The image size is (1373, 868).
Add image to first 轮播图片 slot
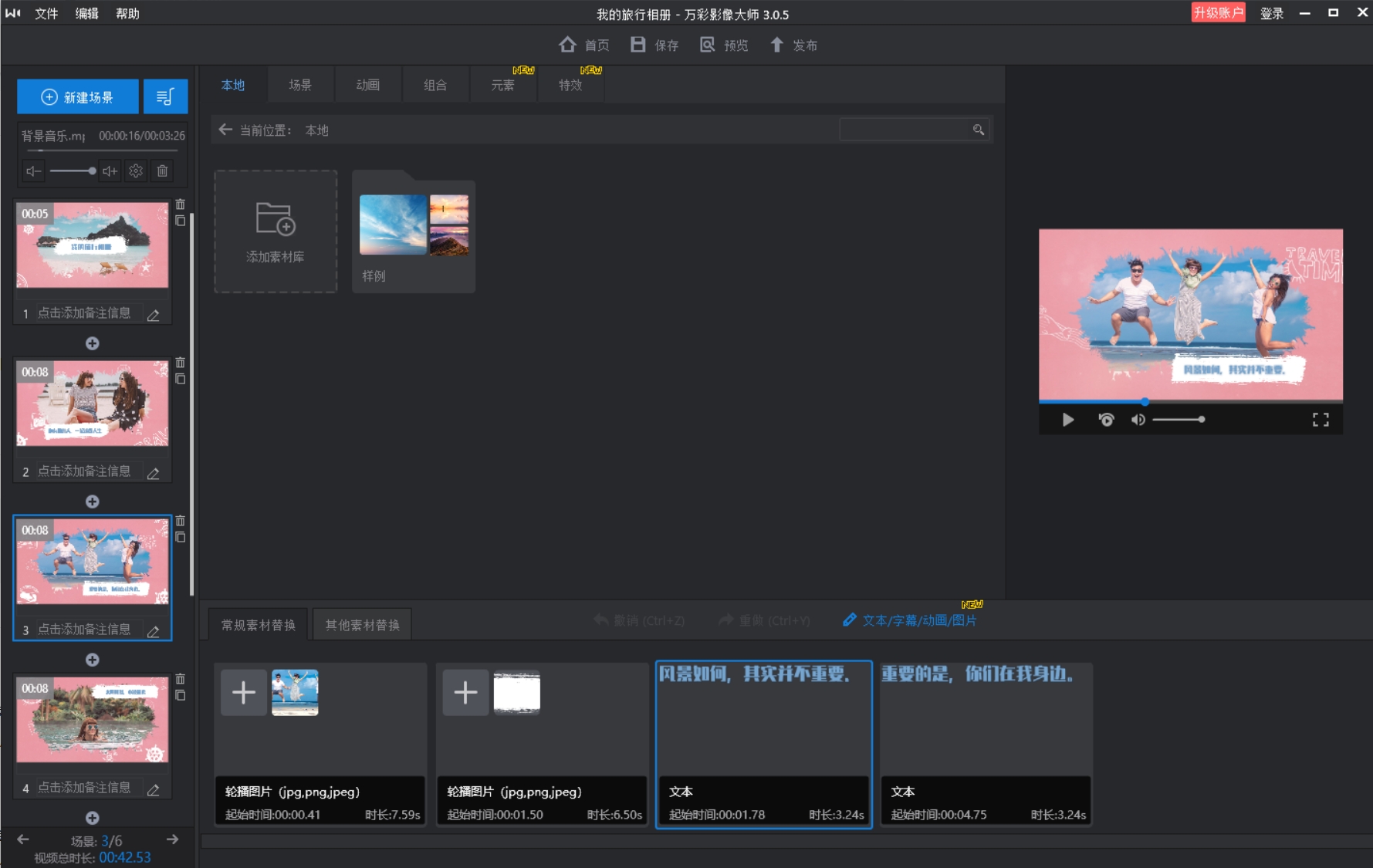pyautogui.click(x=244, y=693)
